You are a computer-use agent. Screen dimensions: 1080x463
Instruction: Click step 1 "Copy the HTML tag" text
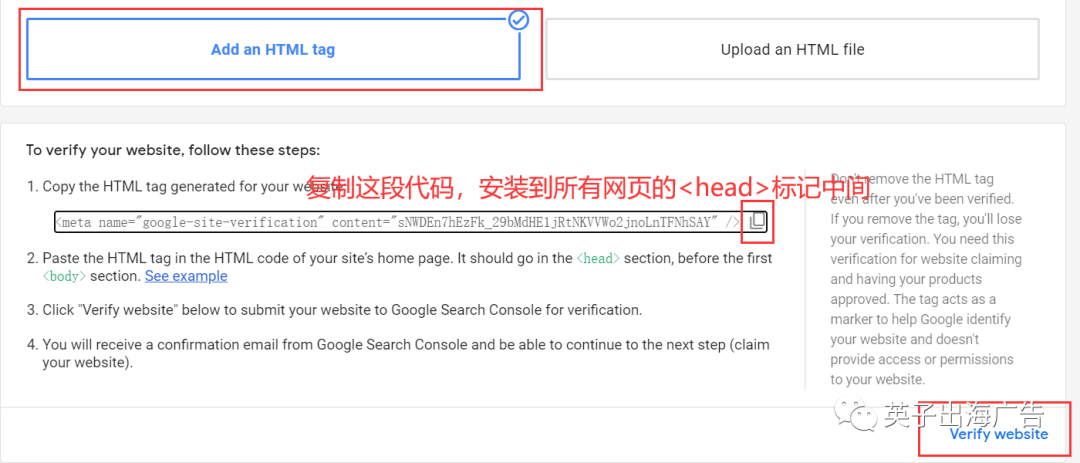tap(174, 187)
